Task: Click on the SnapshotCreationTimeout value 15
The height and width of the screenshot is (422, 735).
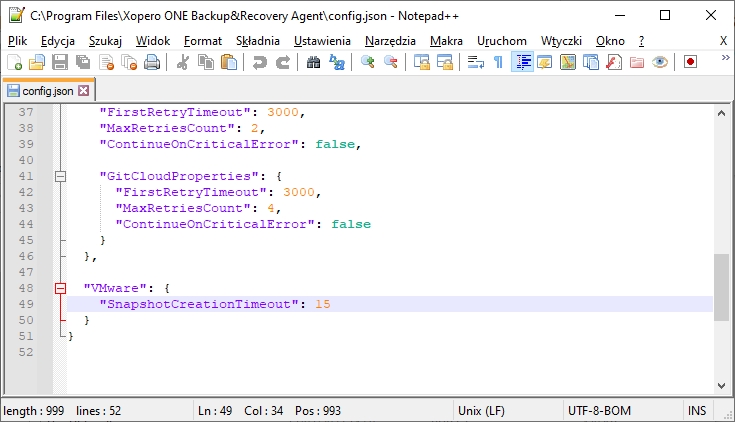Action: [322, 304]
